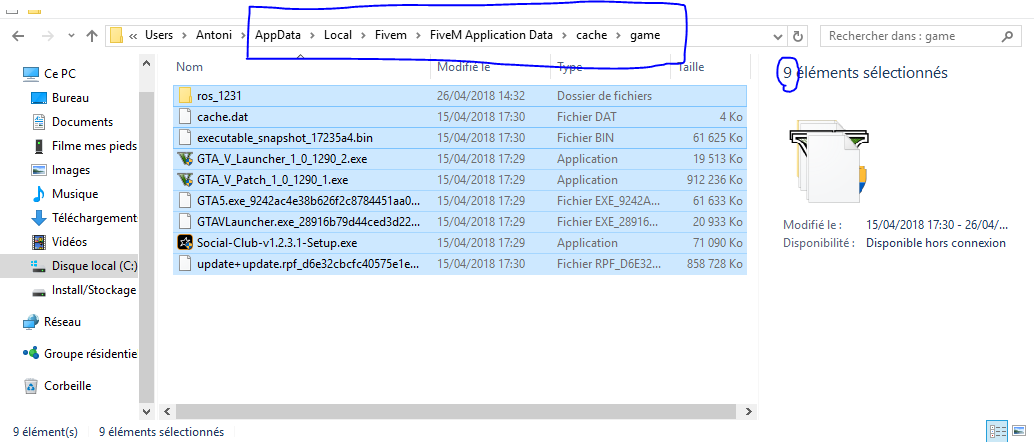Go up one folder level arrow
The height and width of the screenshot is (442, 1034).
[x=92, y=36]
